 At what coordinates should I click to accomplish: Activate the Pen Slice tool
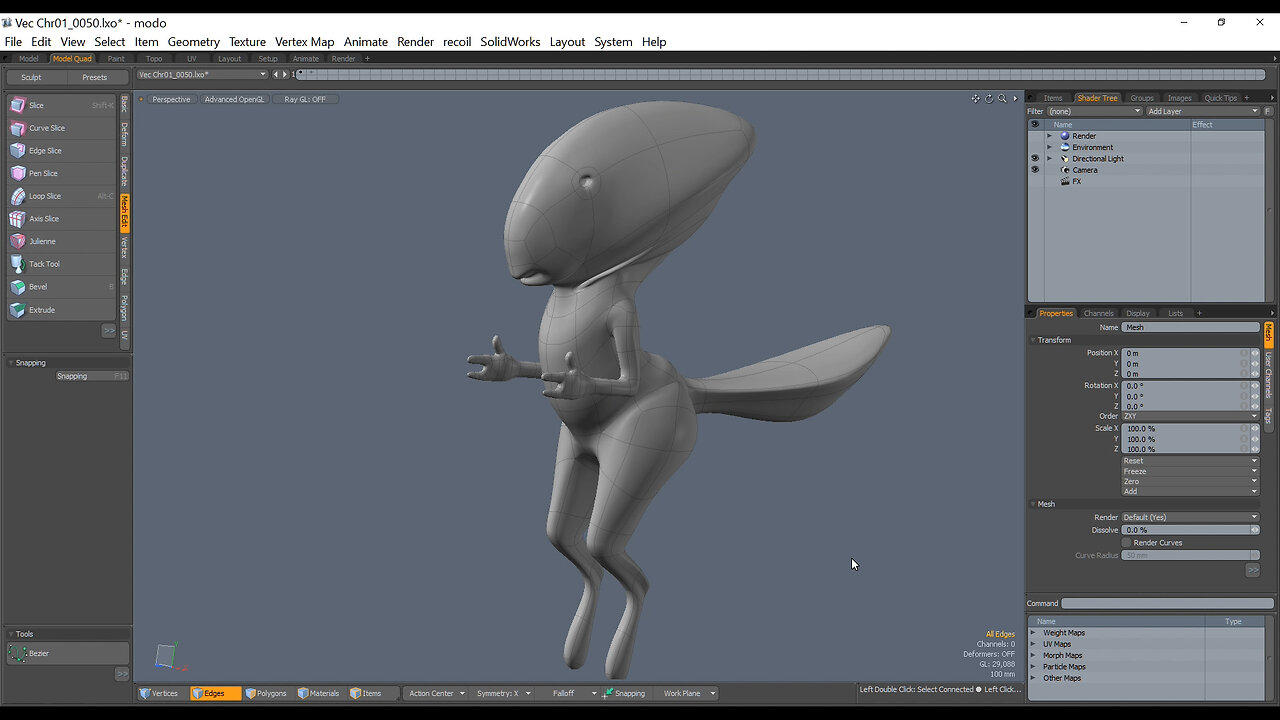pos(45,172)
